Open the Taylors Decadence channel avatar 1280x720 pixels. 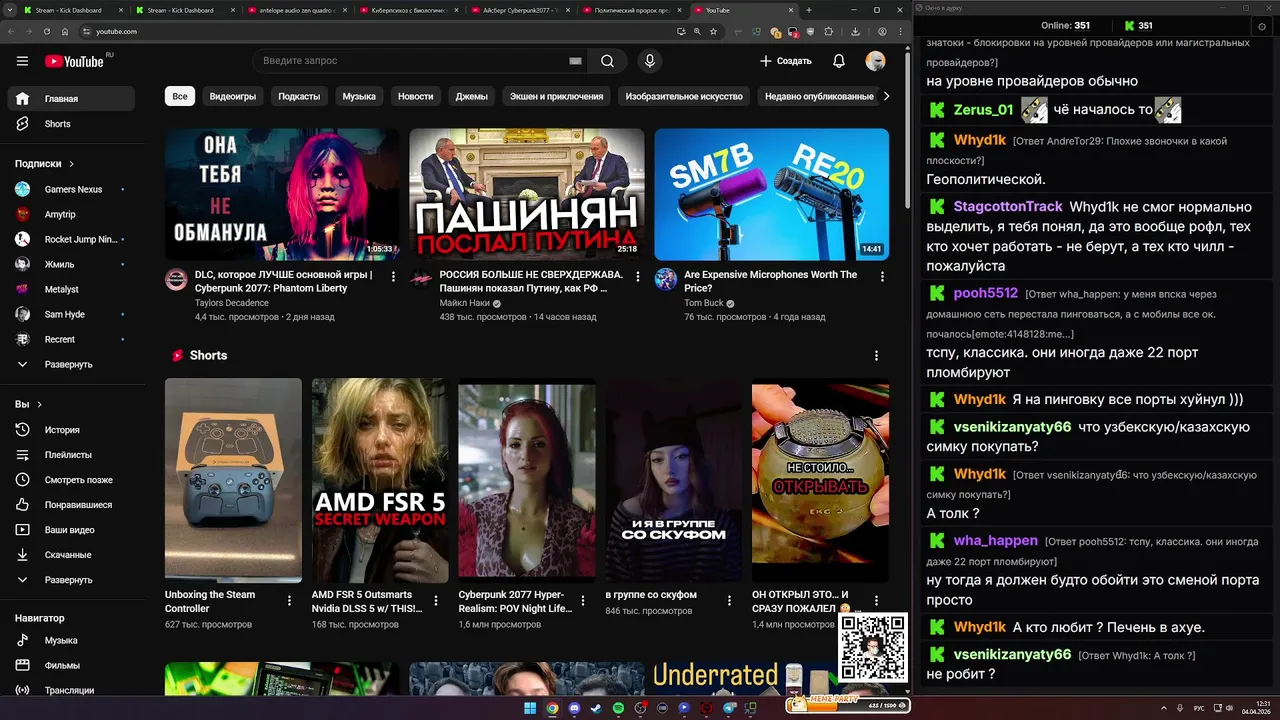pyautogui.click(x=176, y=279)
